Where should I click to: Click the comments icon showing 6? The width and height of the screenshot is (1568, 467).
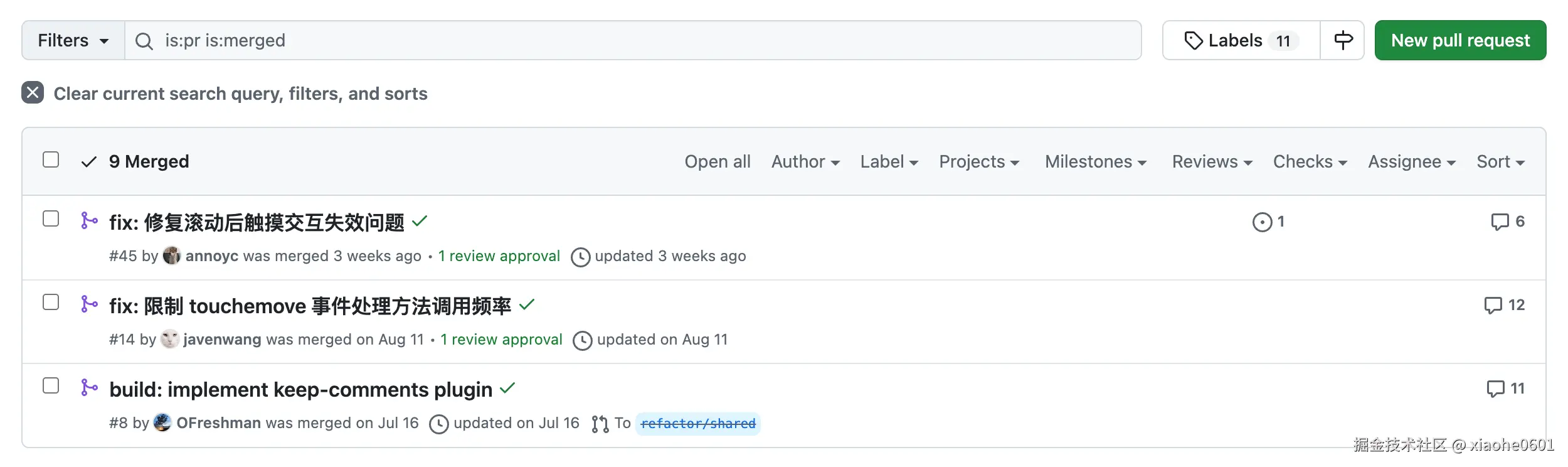[1500, 222]
